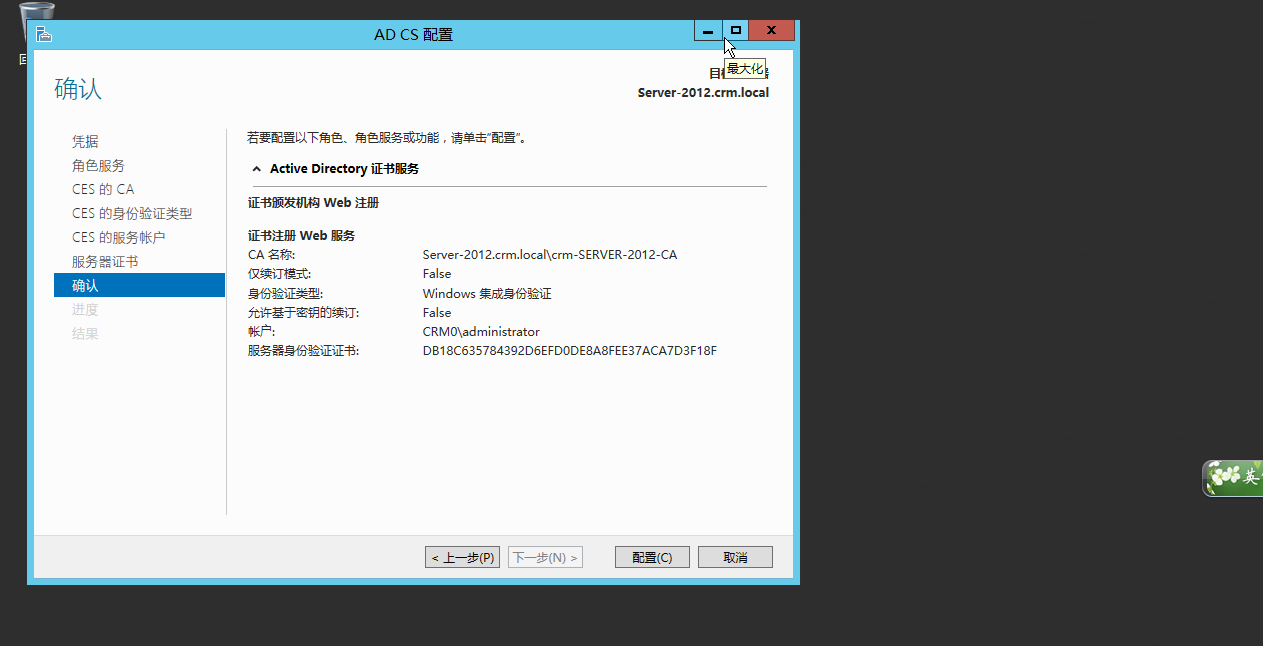
Task: Open the CES 的身份验证类型 step
Action: point(132,213)
